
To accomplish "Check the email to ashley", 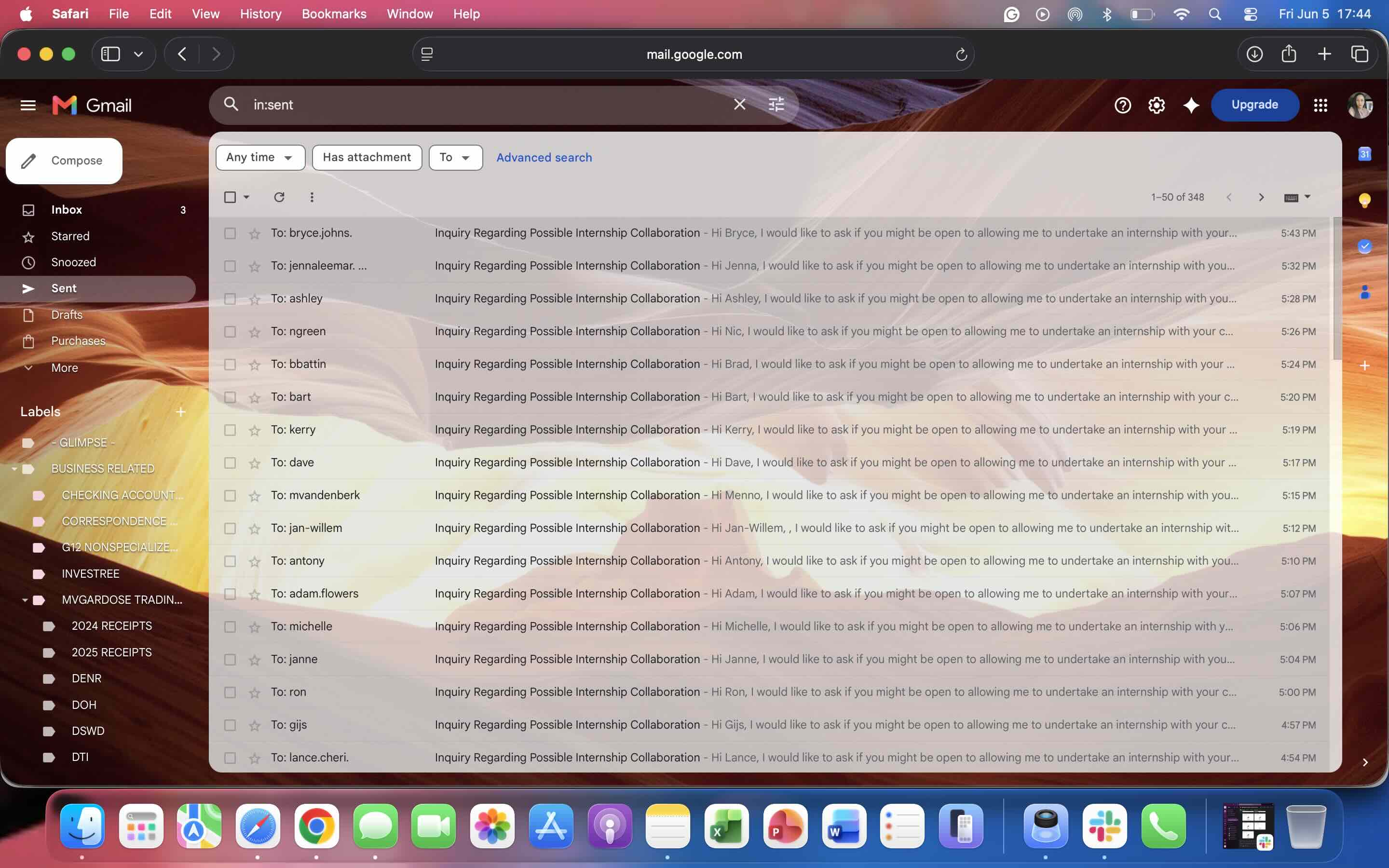I will point(230,298).
